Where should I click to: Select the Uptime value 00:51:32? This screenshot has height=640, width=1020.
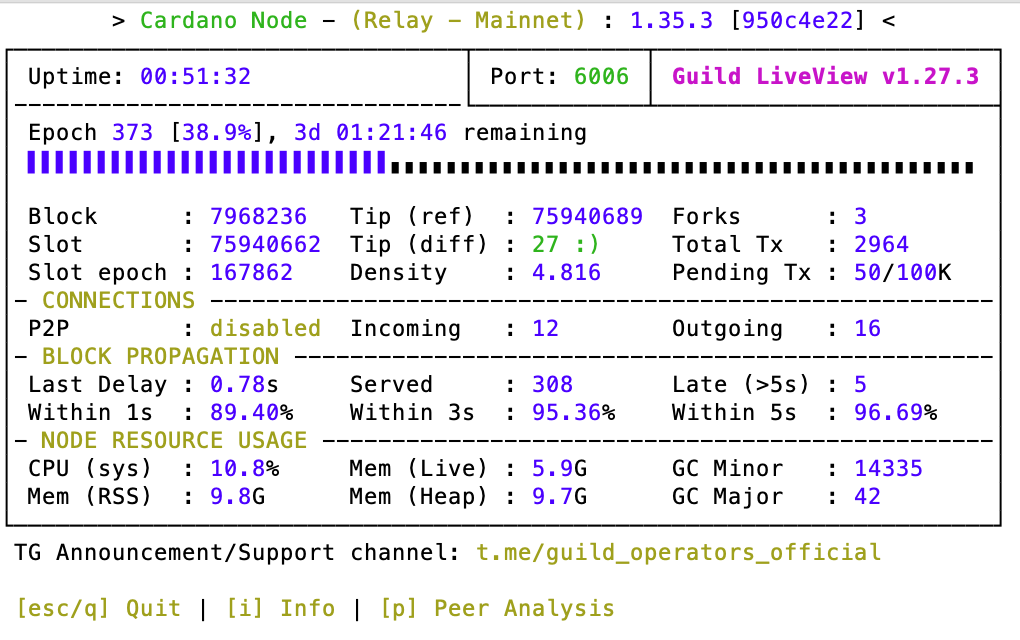click(x=196, y=77)
